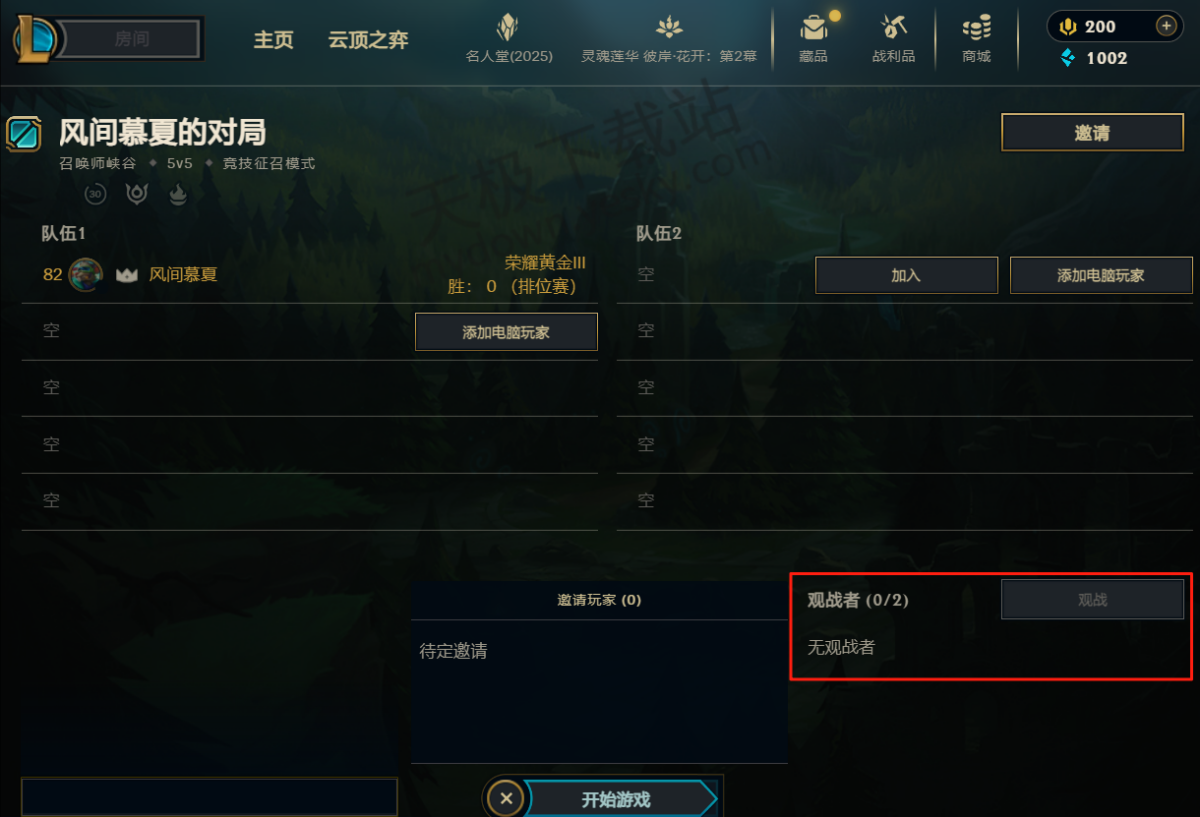This screenshot has width=1200, height=817.
Task: Open the 战利品 loot icon
Action: (x=893, y=27)
